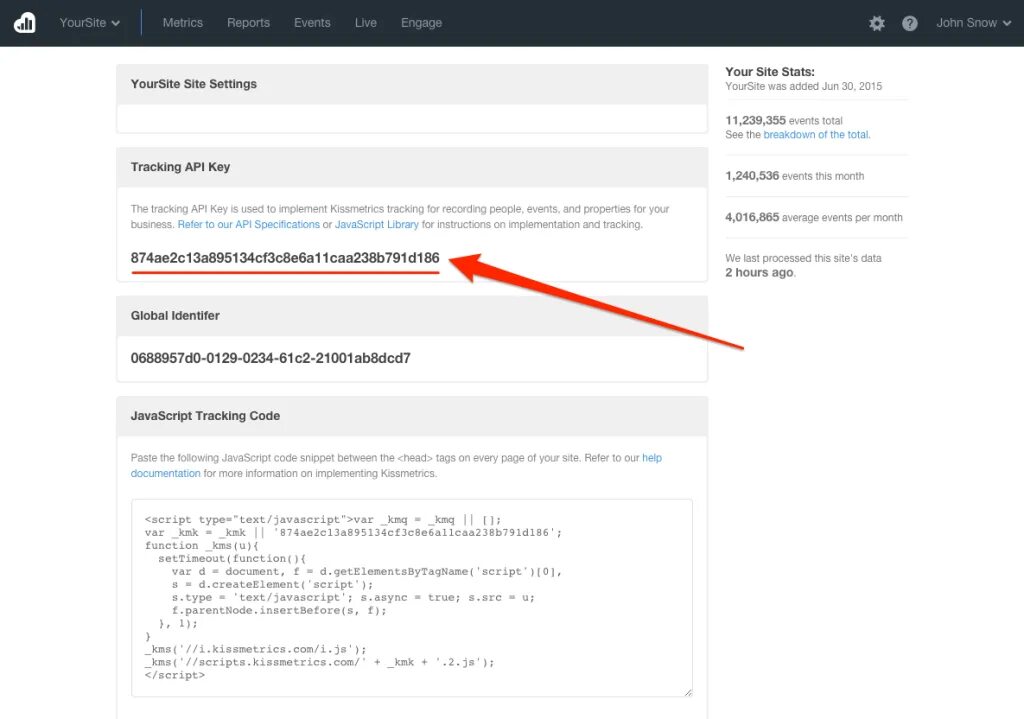Screen dimensions: 1024x719
Task: Click 'YourSite was added Jun 30, 2015' text
Action: click(803, 86)
